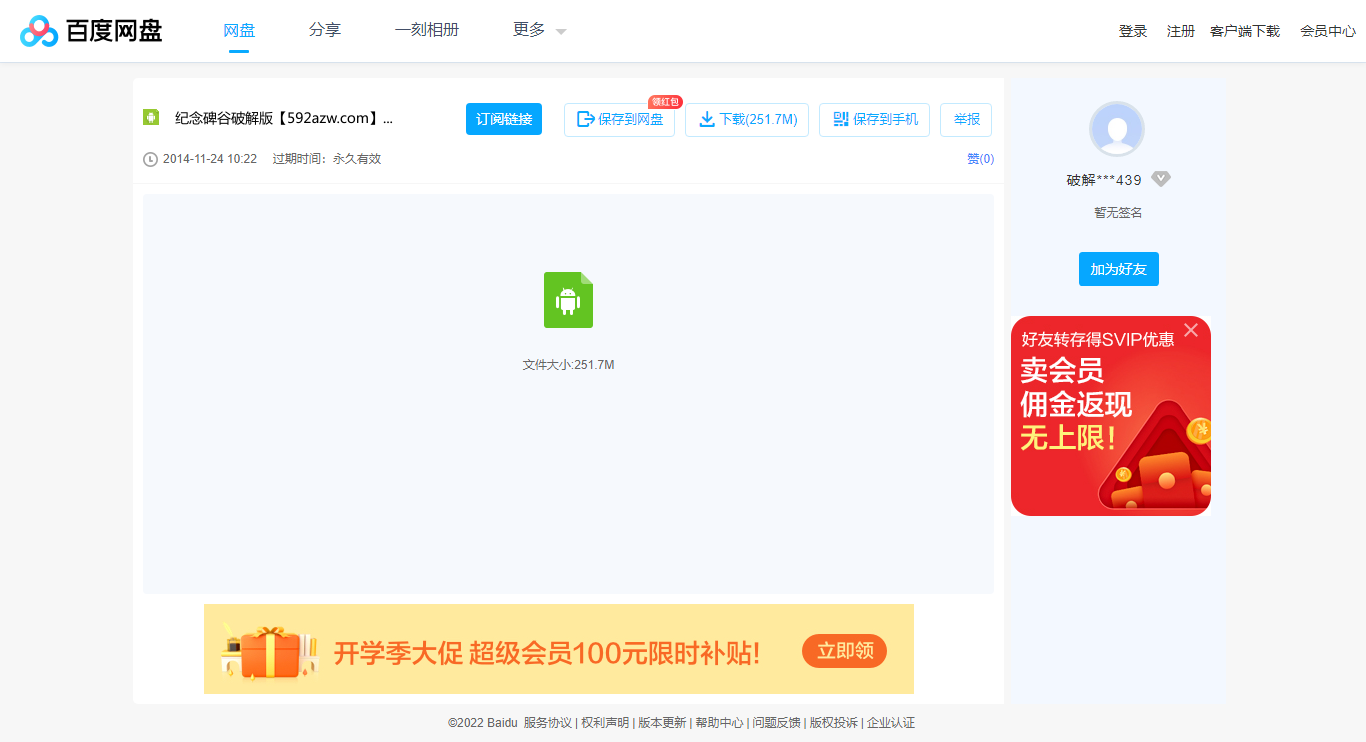Screen dimensions: 1366x742
Task: Select the clock icon beside the upload date
Action: tap(150, 158)
